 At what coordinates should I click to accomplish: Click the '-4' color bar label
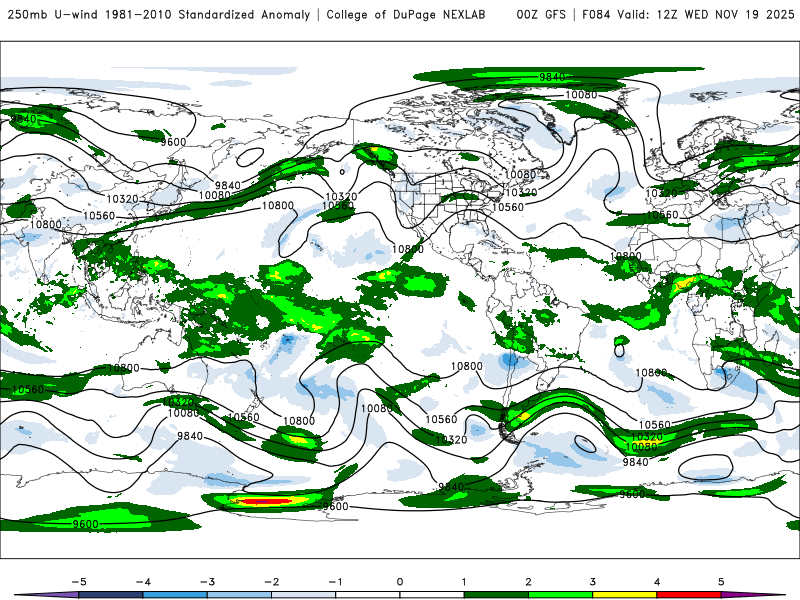143,582
